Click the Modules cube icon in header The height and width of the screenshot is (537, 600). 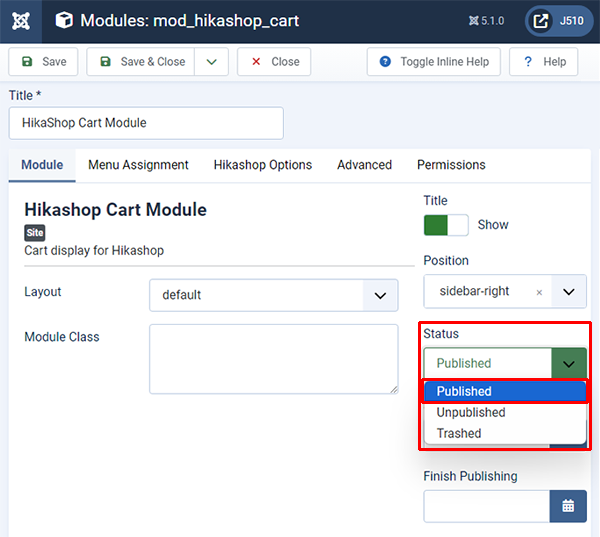pyautogui.click(x=64, y=20)
